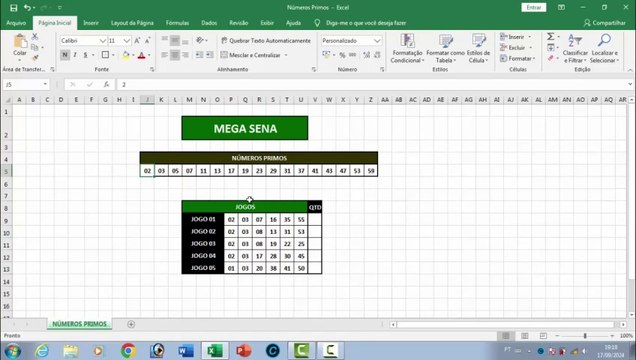
Task: Apply percent style format
Action: pyautogui.click(x=342, y=55)
